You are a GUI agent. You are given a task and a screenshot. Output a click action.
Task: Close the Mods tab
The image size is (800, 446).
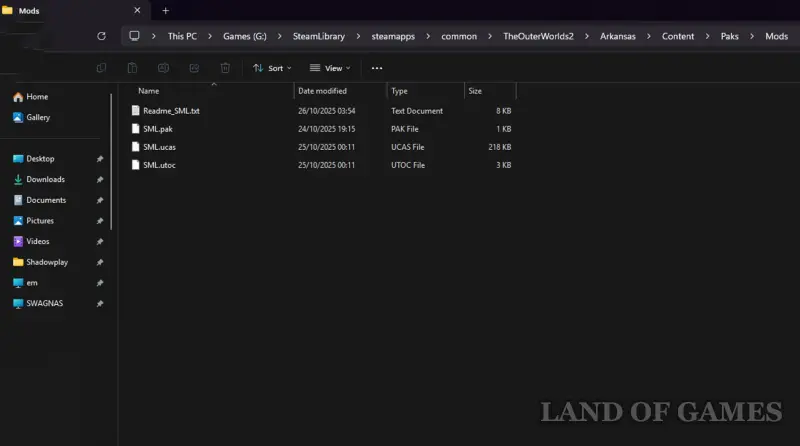coord(137,10)
